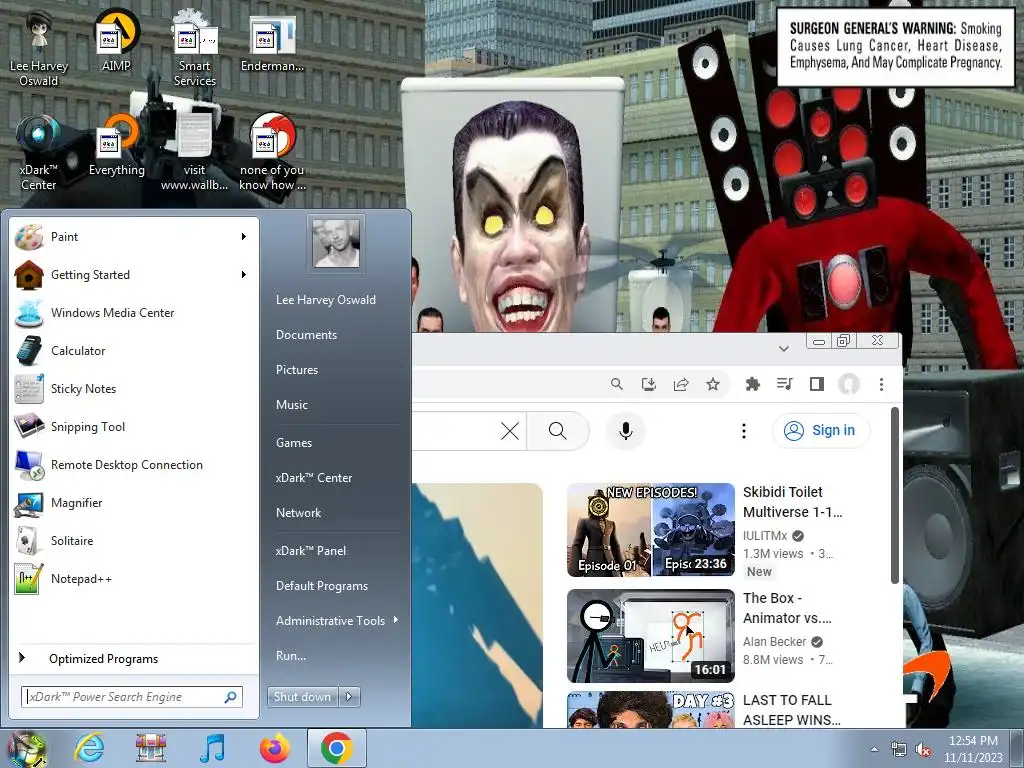Viewport: 1024px width, 768px height.
Task: Open Chrome extensions puzzle icon
Action: pyautogui.click(x=752, y=384)
